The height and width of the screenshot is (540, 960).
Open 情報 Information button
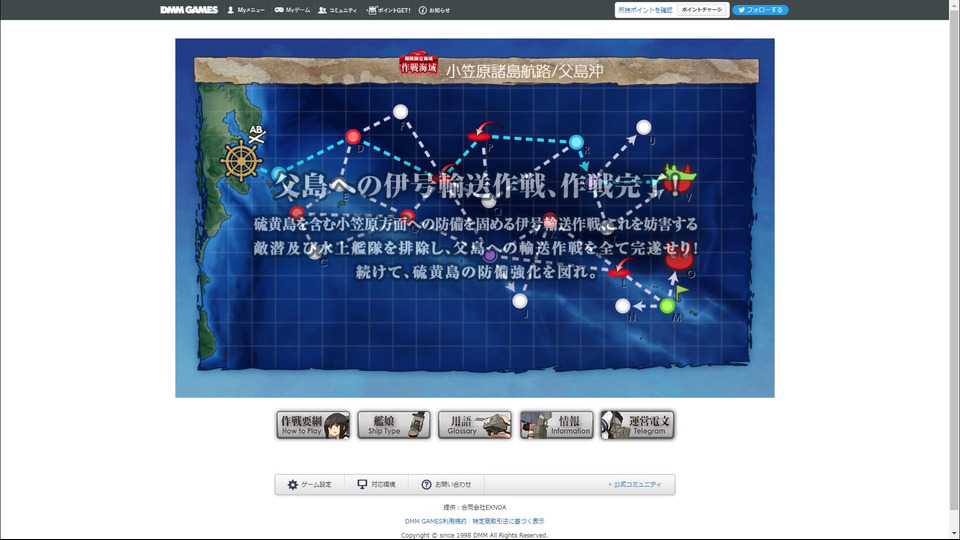556,425
